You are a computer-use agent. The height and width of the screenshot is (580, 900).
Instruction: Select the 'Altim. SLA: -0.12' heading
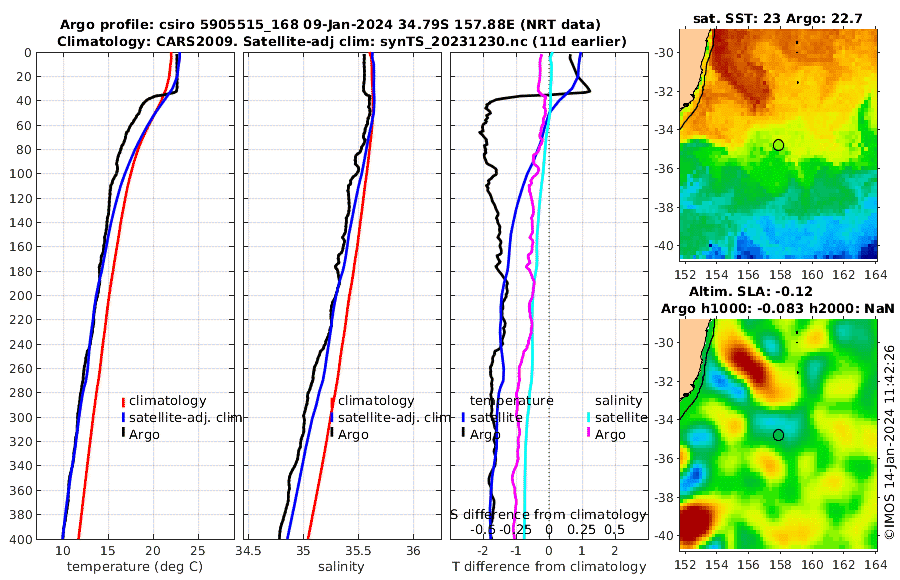tap(751, 291)
